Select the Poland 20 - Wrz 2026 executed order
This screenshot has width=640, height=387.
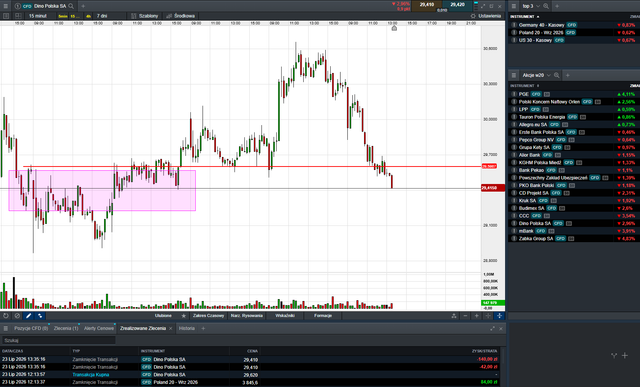[250, 382]
